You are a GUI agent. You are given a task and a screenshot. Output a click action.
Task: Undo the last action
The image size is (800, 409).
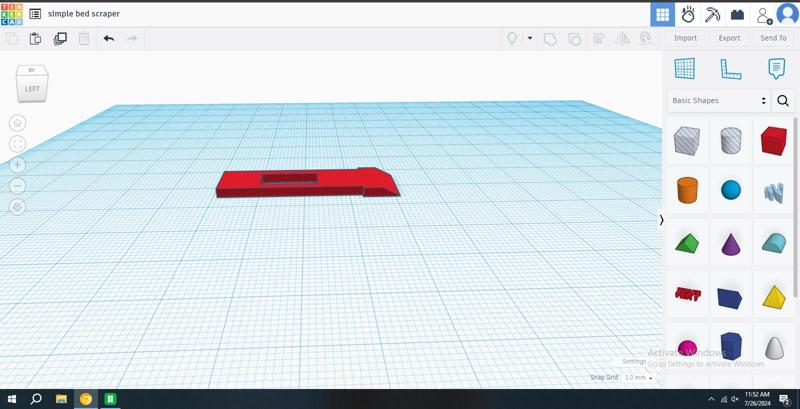tap(109, 38)
